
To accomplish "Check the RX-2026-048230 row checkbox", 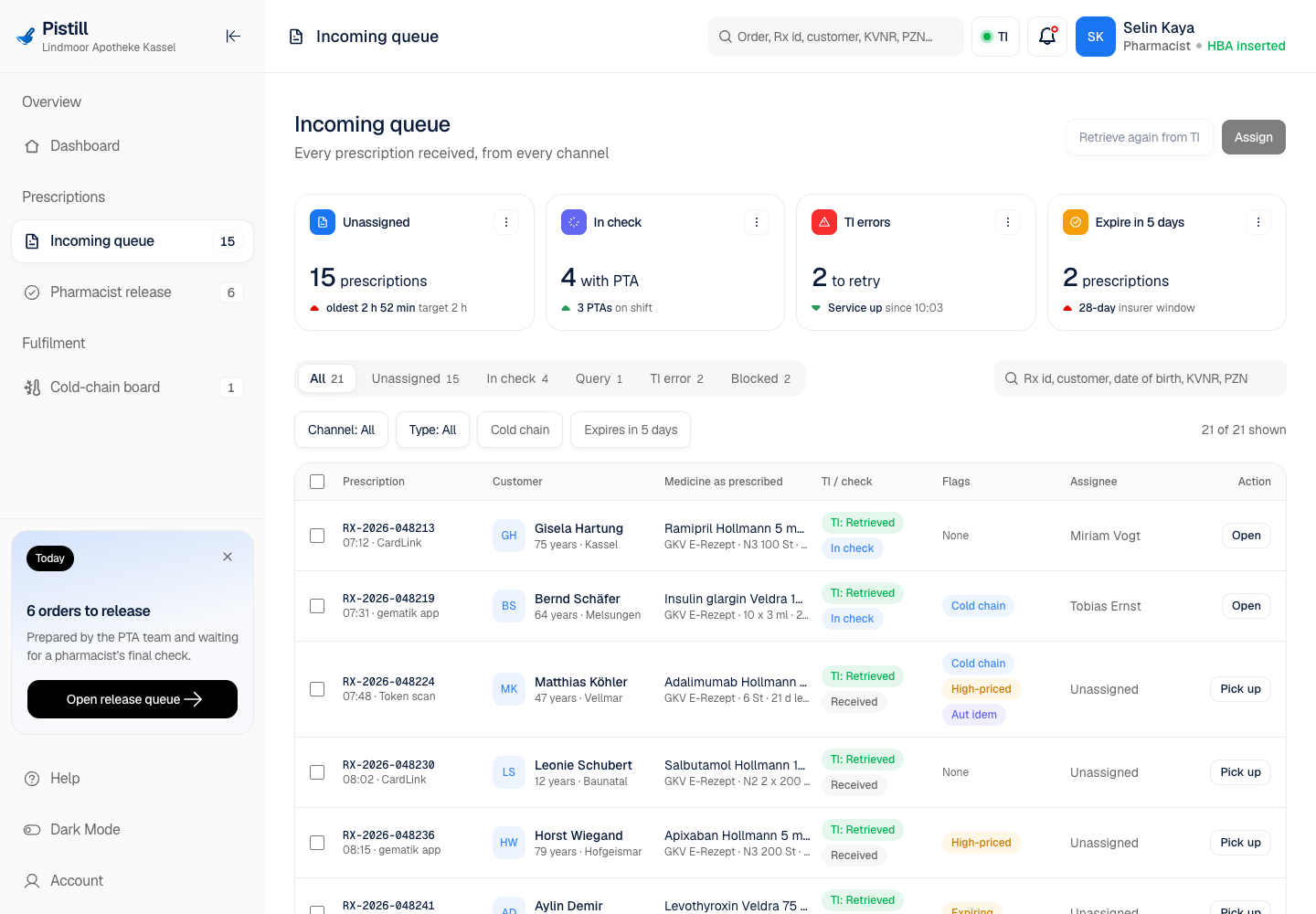I will (317, 772).
